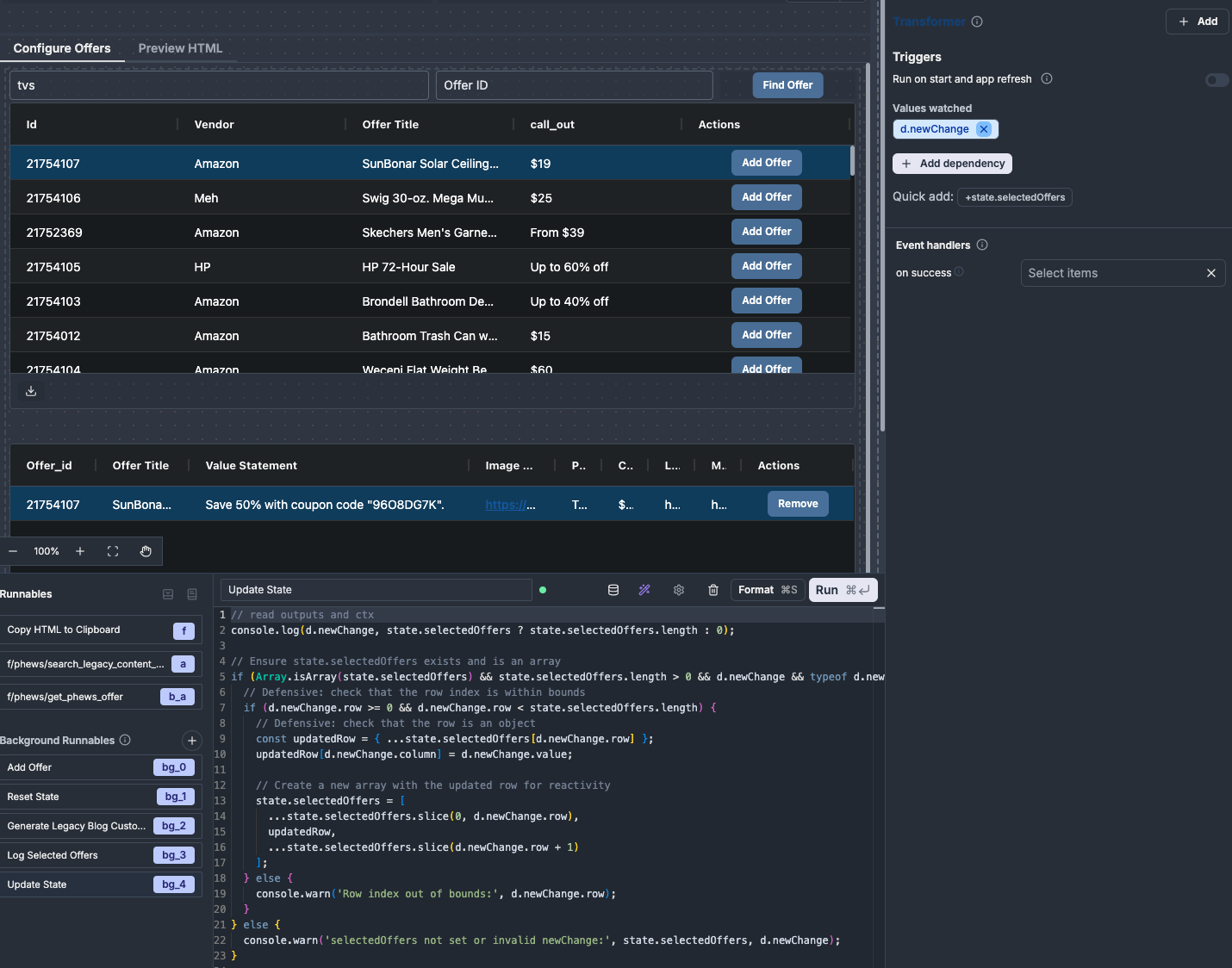Click the 100% zoom level indicator
This screenshot has width=1232, height=968.
(47, 551)
